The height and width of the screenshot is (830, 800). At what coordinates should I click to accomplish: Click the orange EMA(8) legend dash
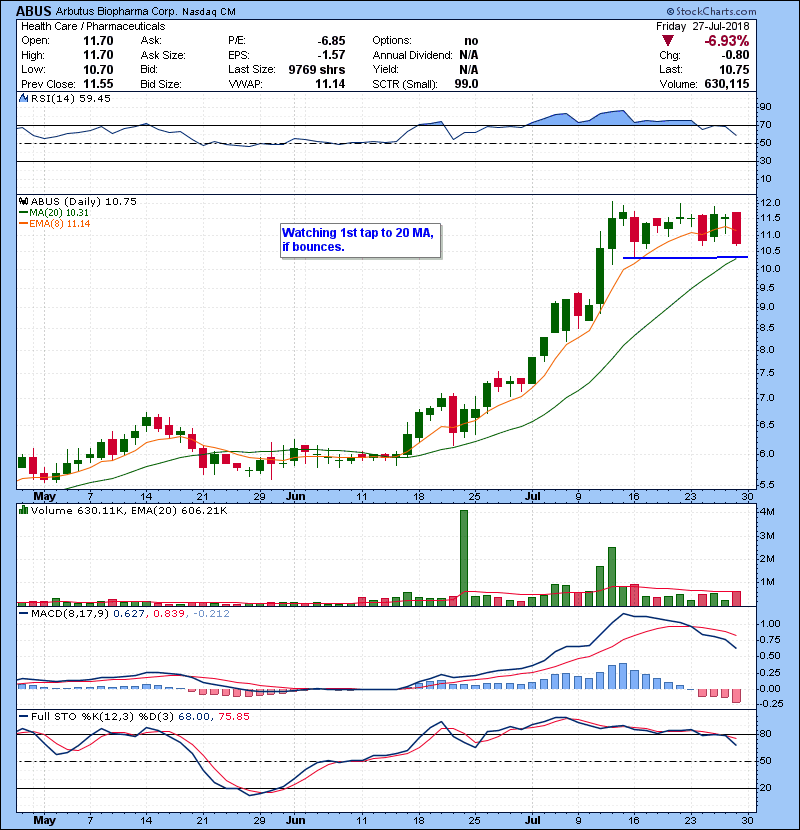[23, 223]
